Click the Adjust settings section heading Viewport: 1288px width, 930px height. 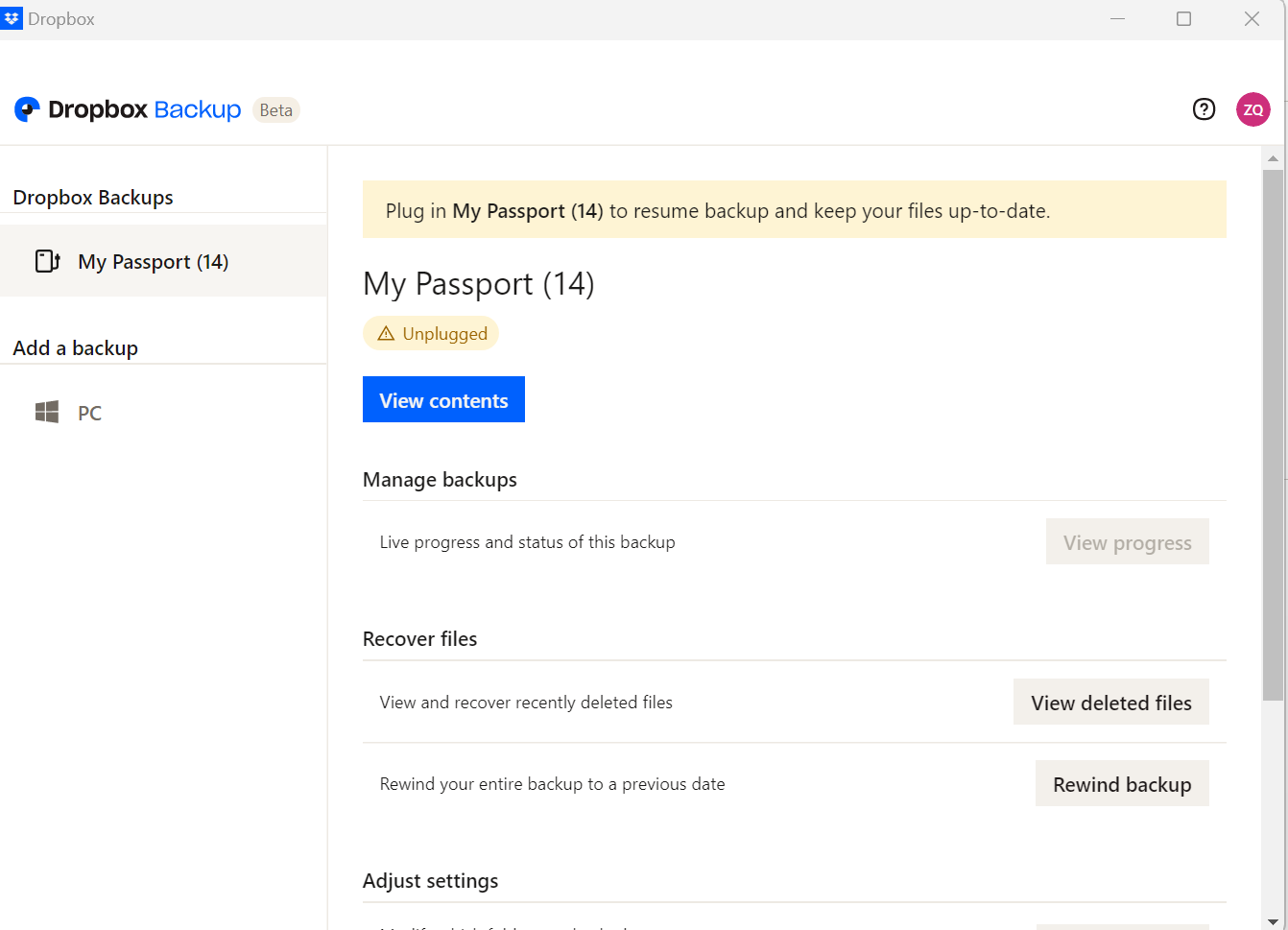click(x=430, y=881)
